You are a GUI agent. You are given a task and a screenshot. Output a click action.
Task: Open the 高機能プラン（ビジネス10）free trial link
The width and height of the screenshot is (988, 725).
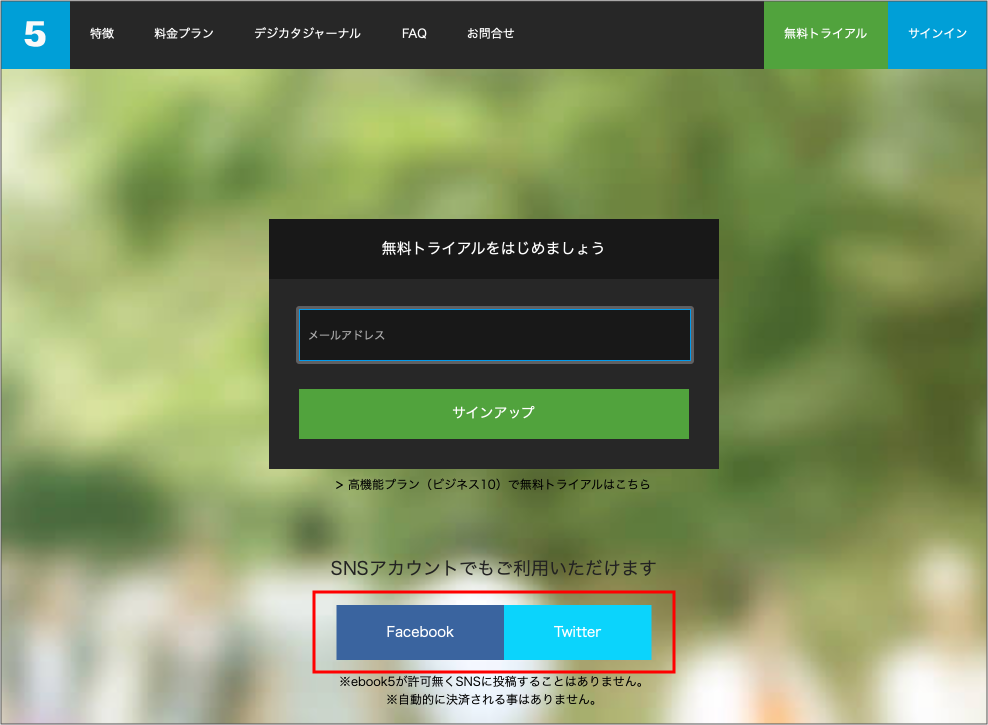tap(493, 484)
